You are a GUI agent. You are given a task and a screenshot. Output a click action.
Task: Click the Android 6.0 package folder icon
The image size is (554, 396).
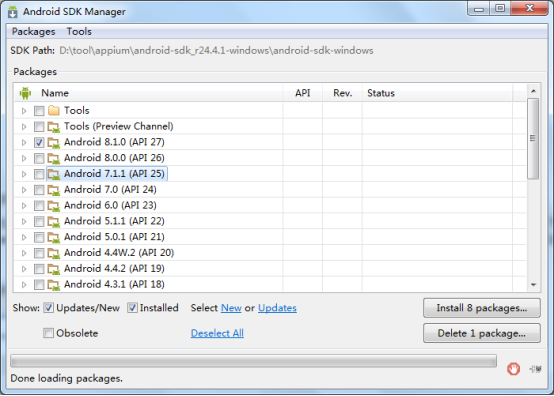pyautogui.click(x=54, y=206)
